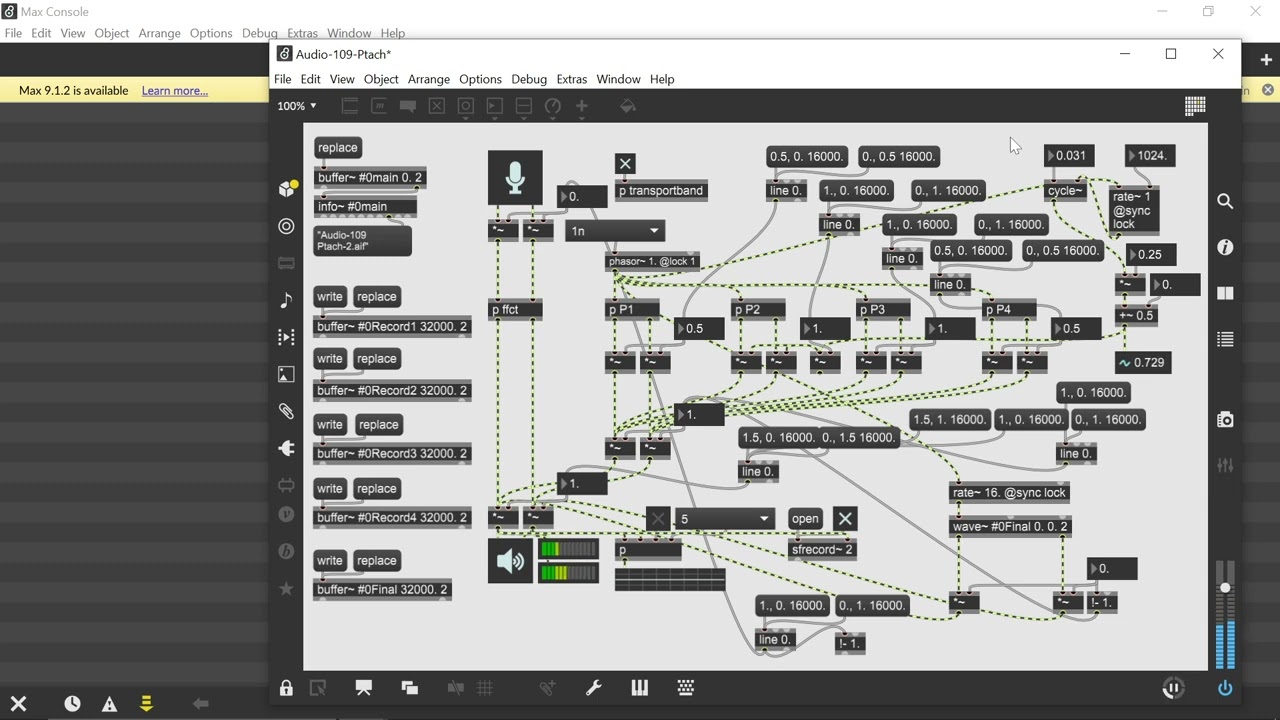Open the Debug menu in Audio-109-Ptach window
This screenshot has width=1280, height=720.
[529, 79]
